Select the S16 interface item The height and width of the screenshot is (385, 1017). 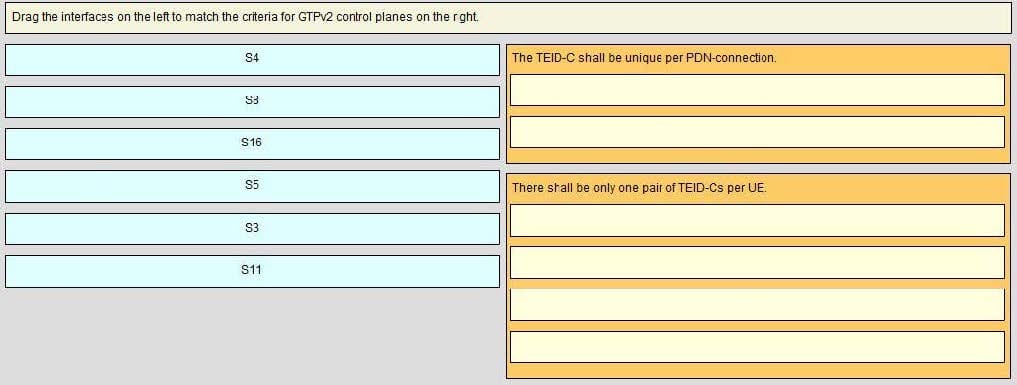(x=252, y=144)
